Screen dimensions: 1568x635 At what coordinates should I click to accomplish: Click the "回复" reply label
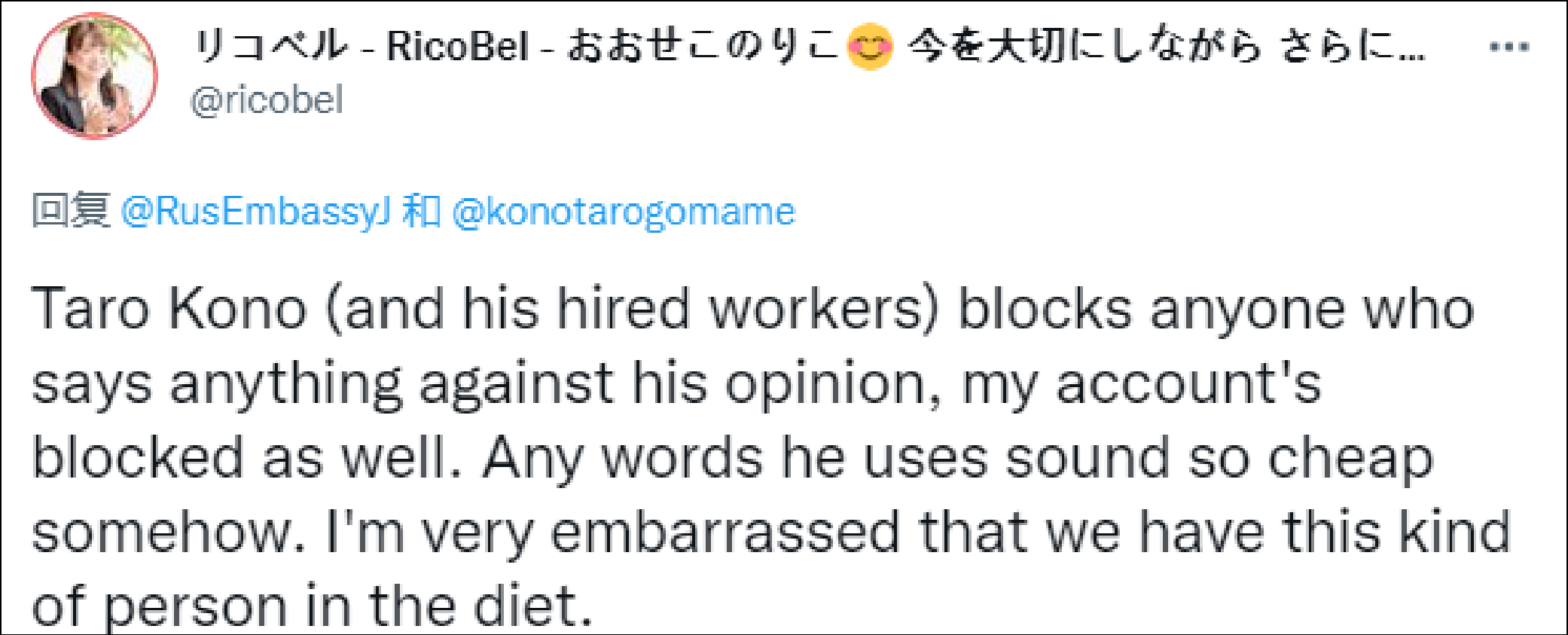click(71, 210)
